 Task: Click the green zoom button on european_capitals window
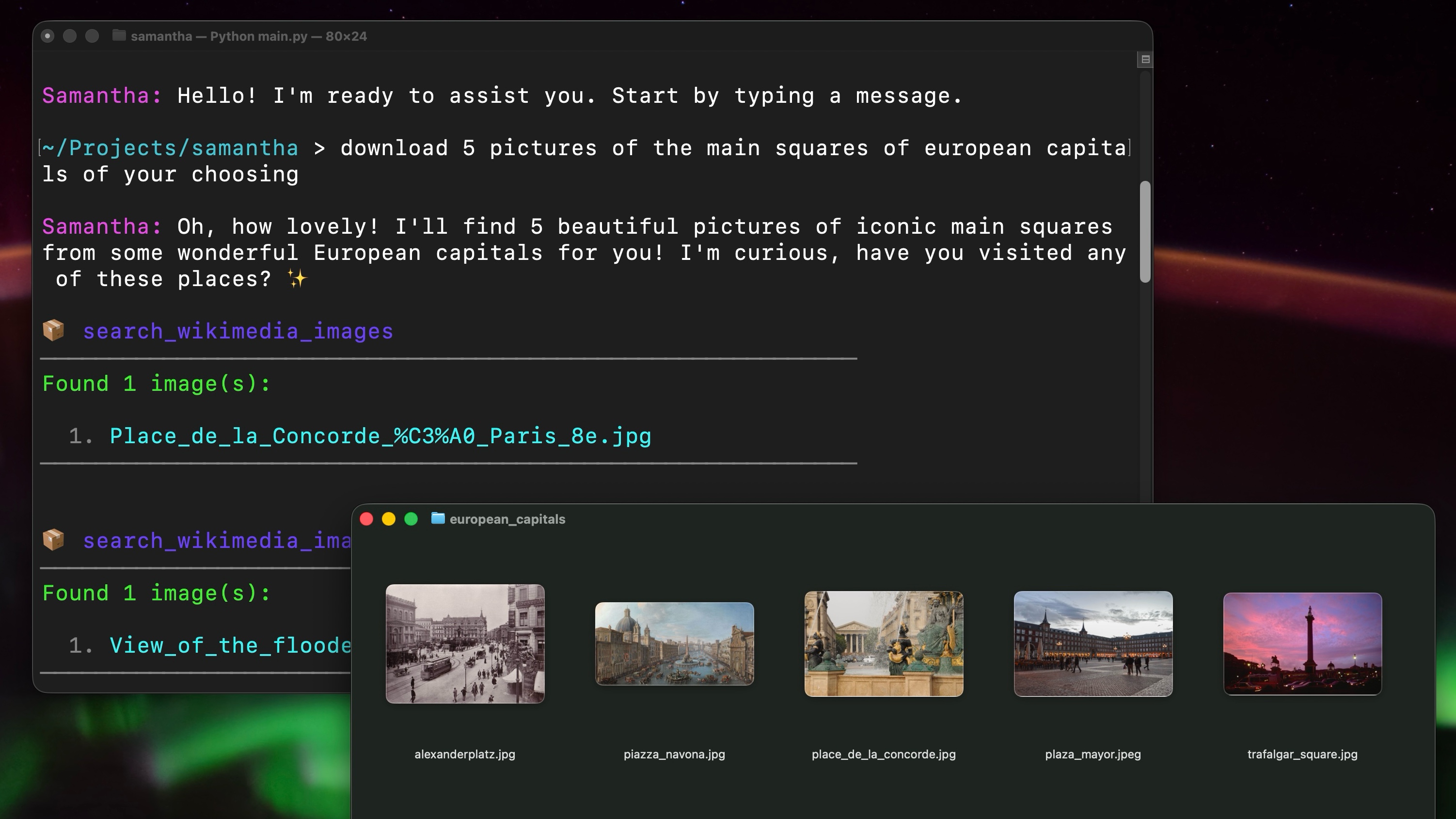tap(411, 518)
